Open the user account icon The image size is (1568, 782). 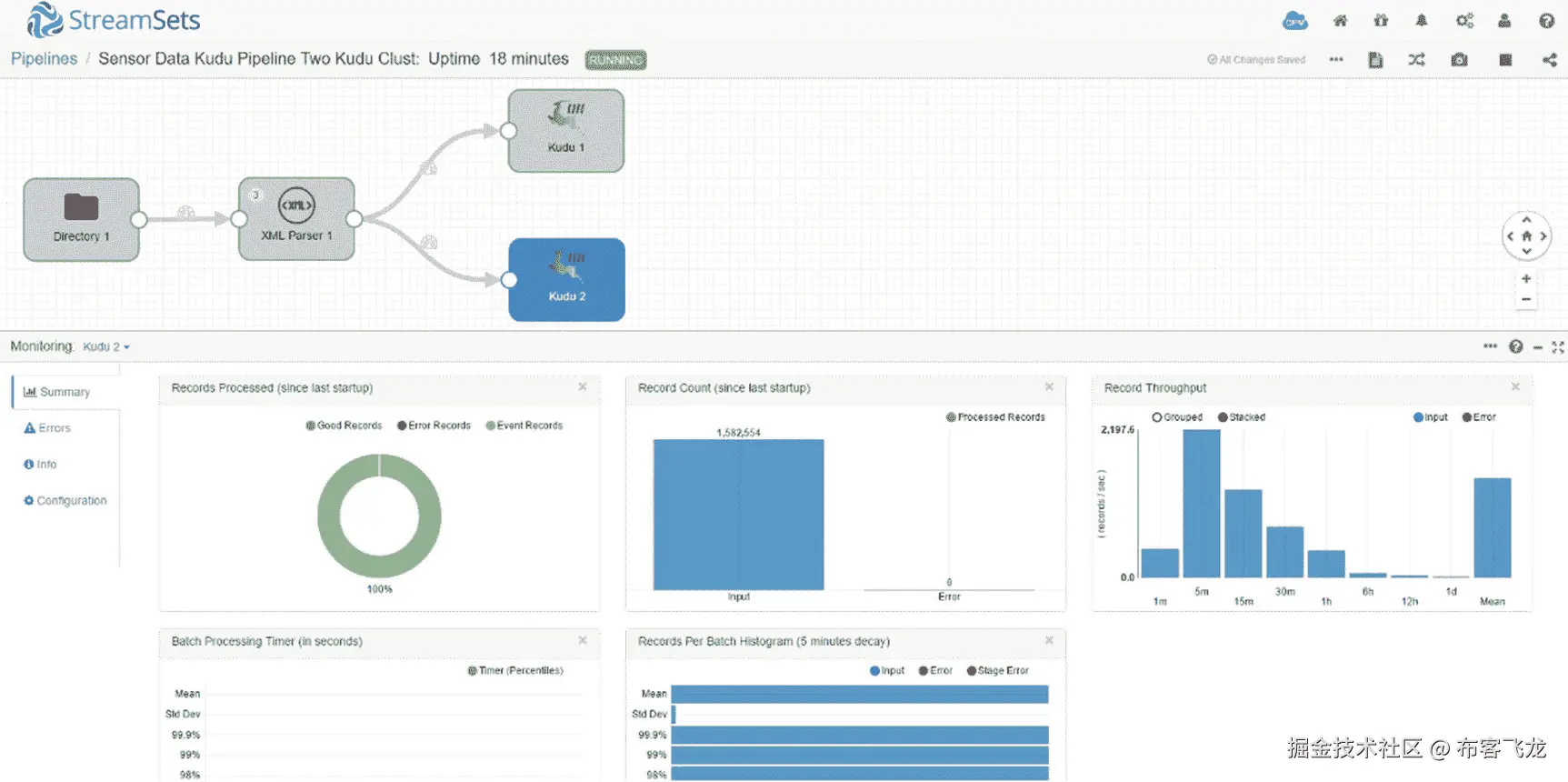1504,21
